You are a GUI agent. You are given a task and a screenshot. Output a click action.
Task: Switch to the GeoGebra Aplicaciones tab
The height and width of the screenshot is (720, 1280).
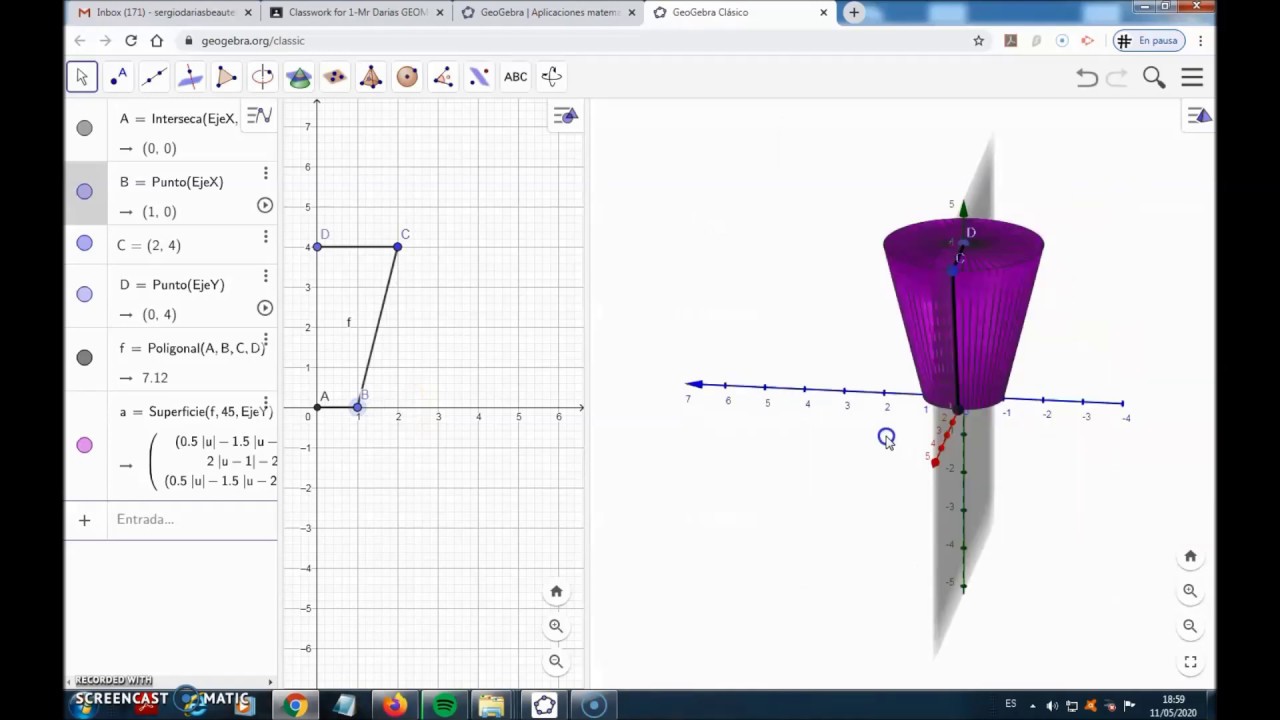[x=550, y=13]
